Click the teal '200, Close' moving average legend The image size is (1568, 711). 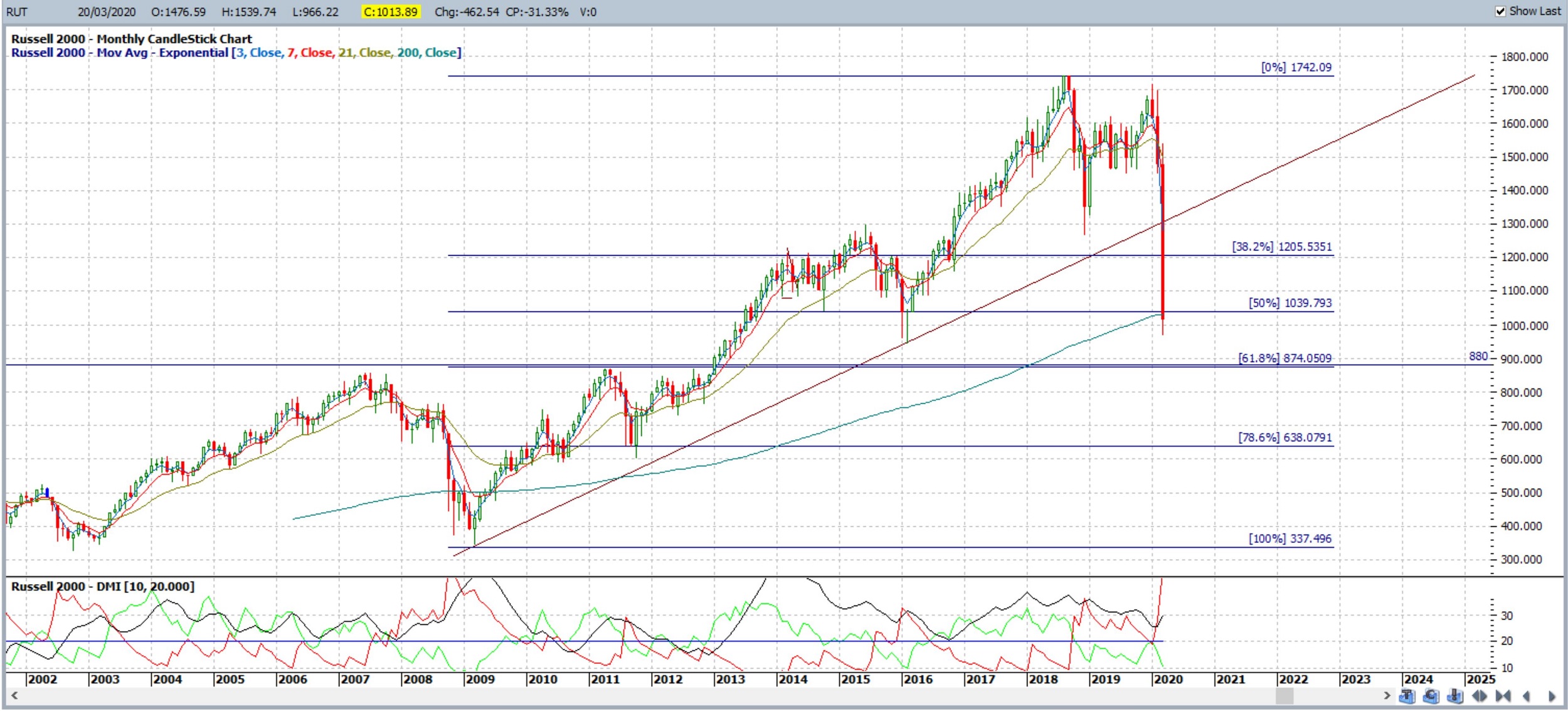pos(426,53)
